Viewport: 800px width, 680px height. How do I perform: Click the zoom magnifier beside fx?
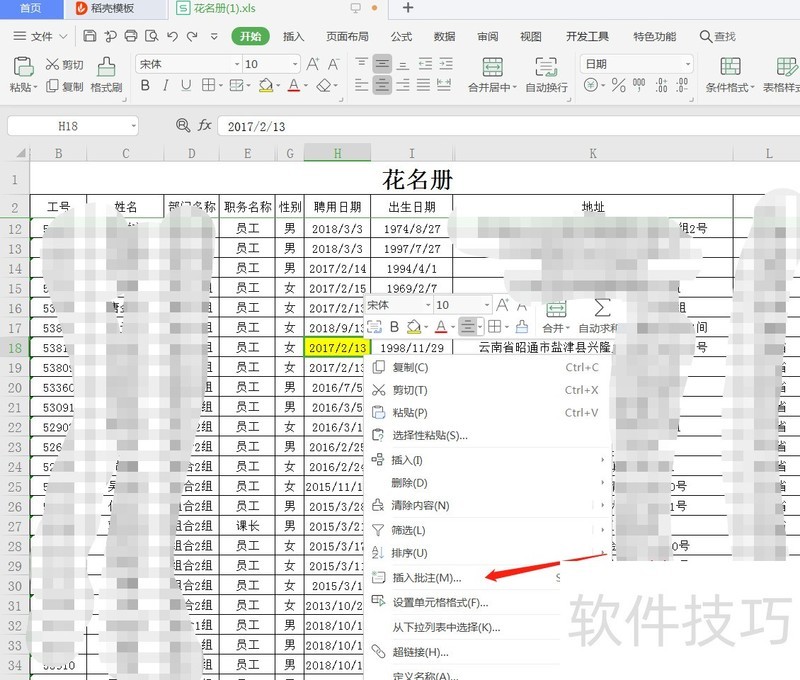pyautogui.click(x=183, y=125)
